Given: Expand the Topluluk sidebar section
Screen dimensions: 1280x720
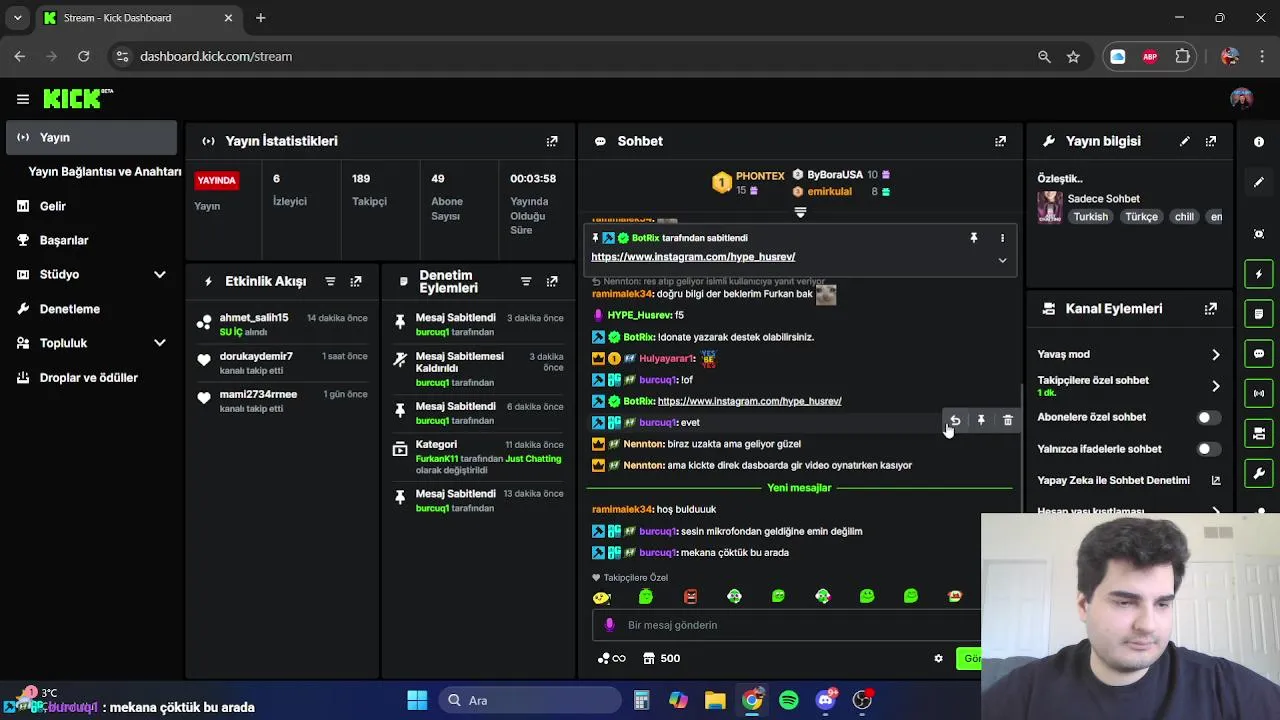Looking at the screenshot, I should click(160, 343).
